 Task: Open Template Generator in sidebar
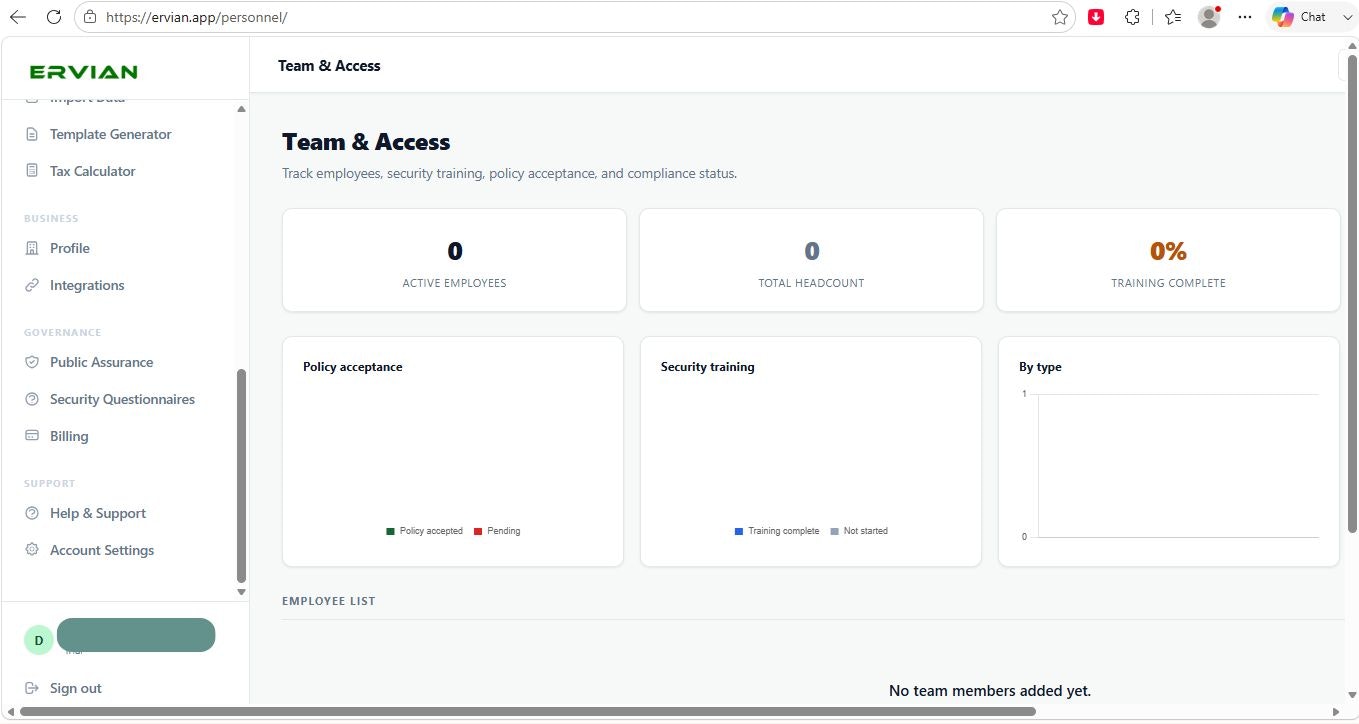[111, 134]
